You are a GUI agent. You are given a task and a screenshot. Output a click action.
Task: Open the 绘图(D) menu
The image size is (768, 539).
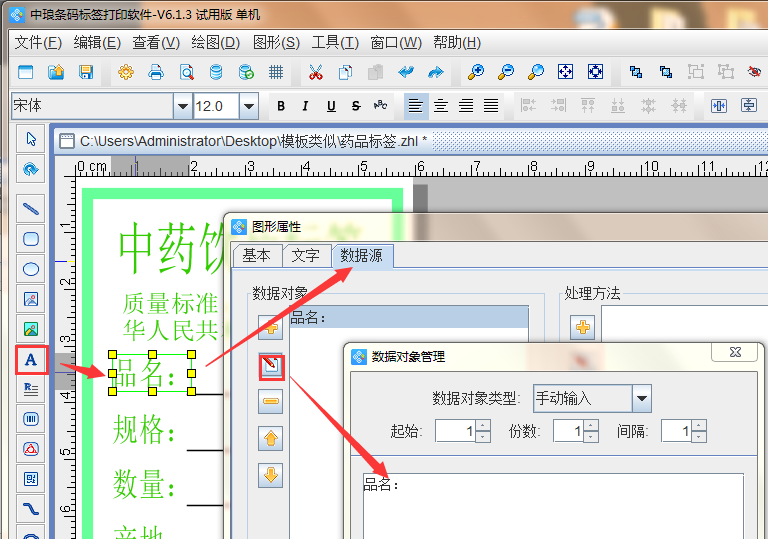pyautogui.click(x=215, y=42)
